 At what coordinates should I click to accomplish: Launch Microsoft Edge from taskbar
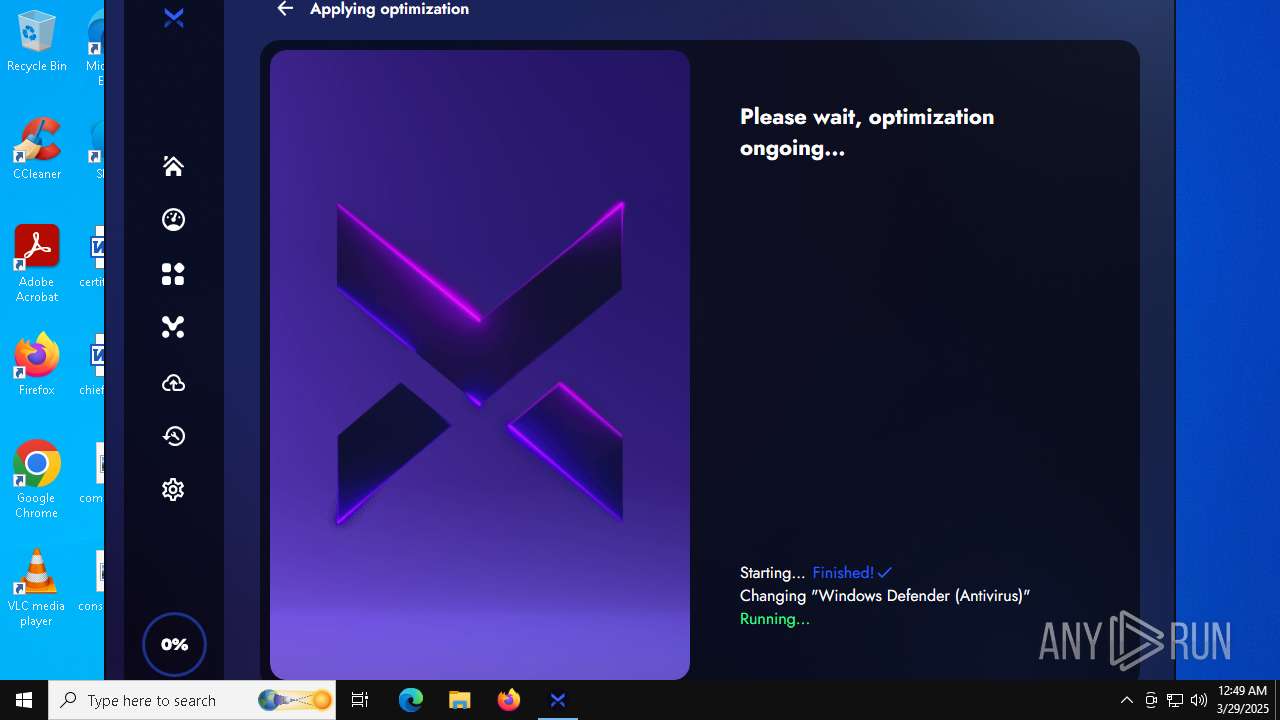pyautogui.click(x=411, y=700)
